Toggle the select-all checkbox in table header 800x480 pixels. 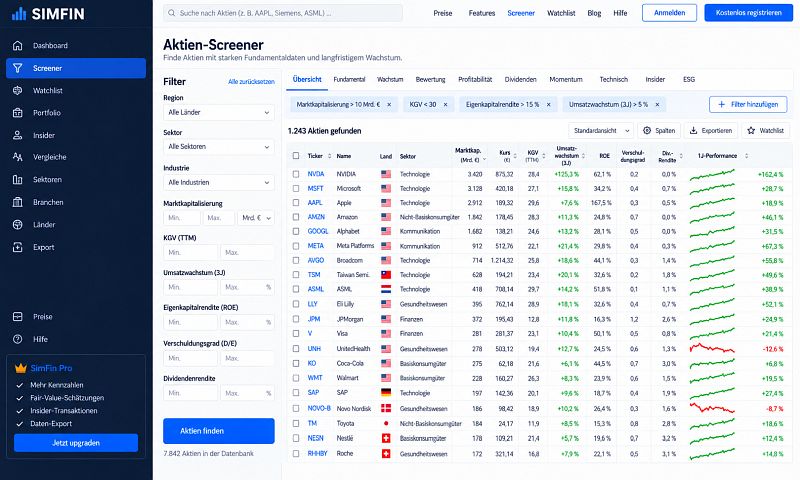tap(296, 156)
